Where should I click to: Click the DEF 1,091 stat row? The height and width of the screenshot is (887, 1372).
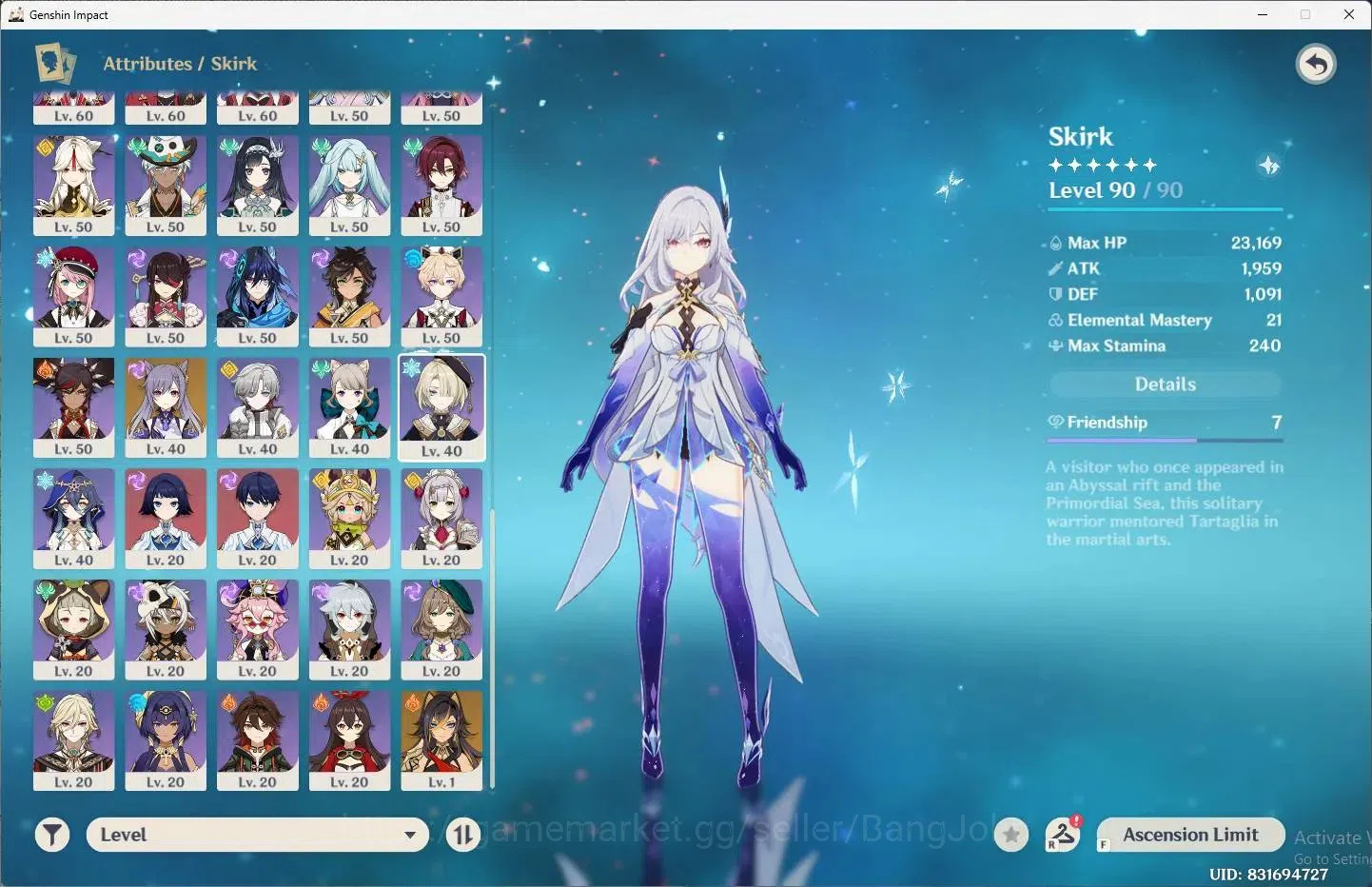coord(1165,294)
